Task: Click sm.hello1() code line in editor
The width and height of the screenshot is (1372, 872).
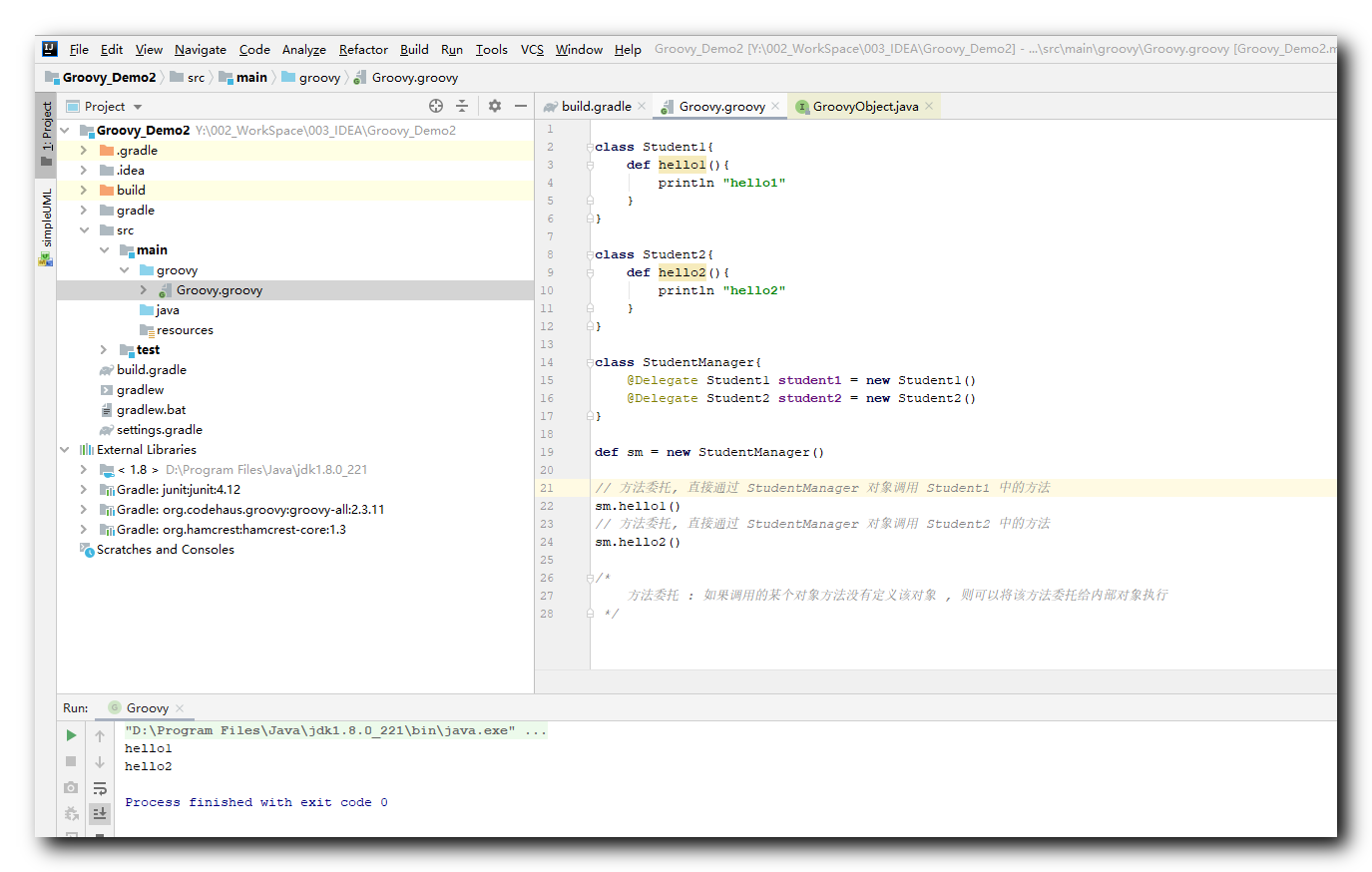Action: pos(638,506)
